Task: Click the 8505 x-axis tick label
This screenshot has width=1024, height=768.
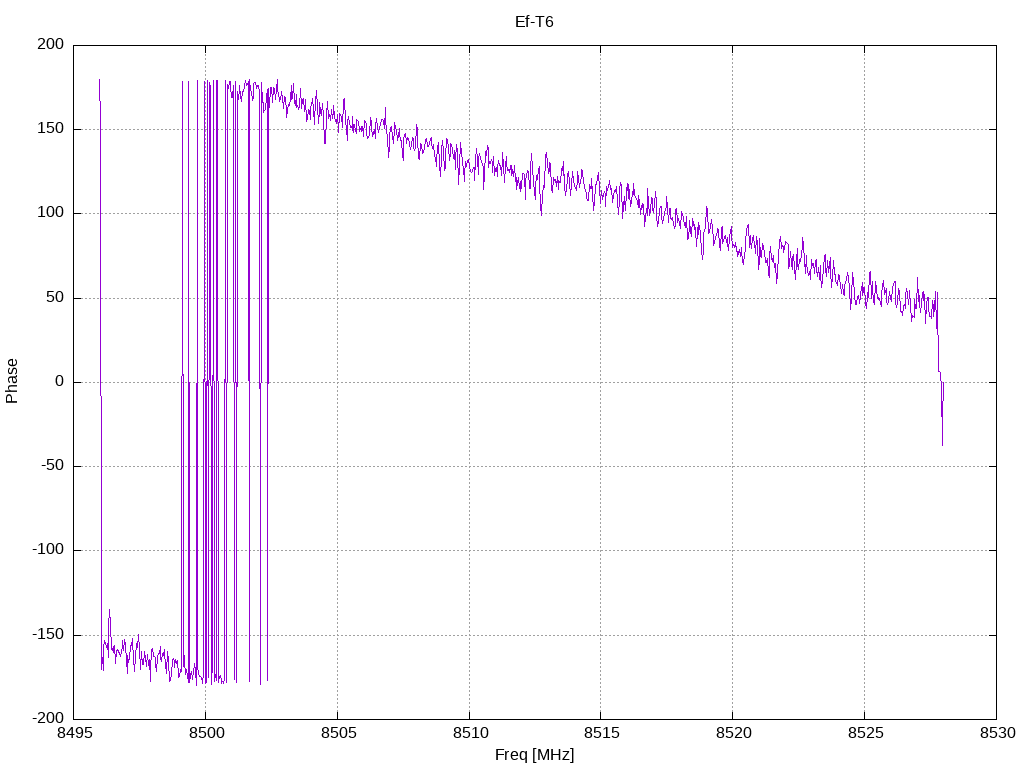Action: (x=338, y=733)
